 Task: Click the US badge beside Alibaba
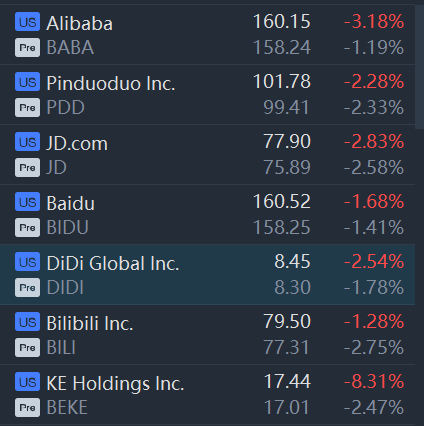(x=27, y=22)
